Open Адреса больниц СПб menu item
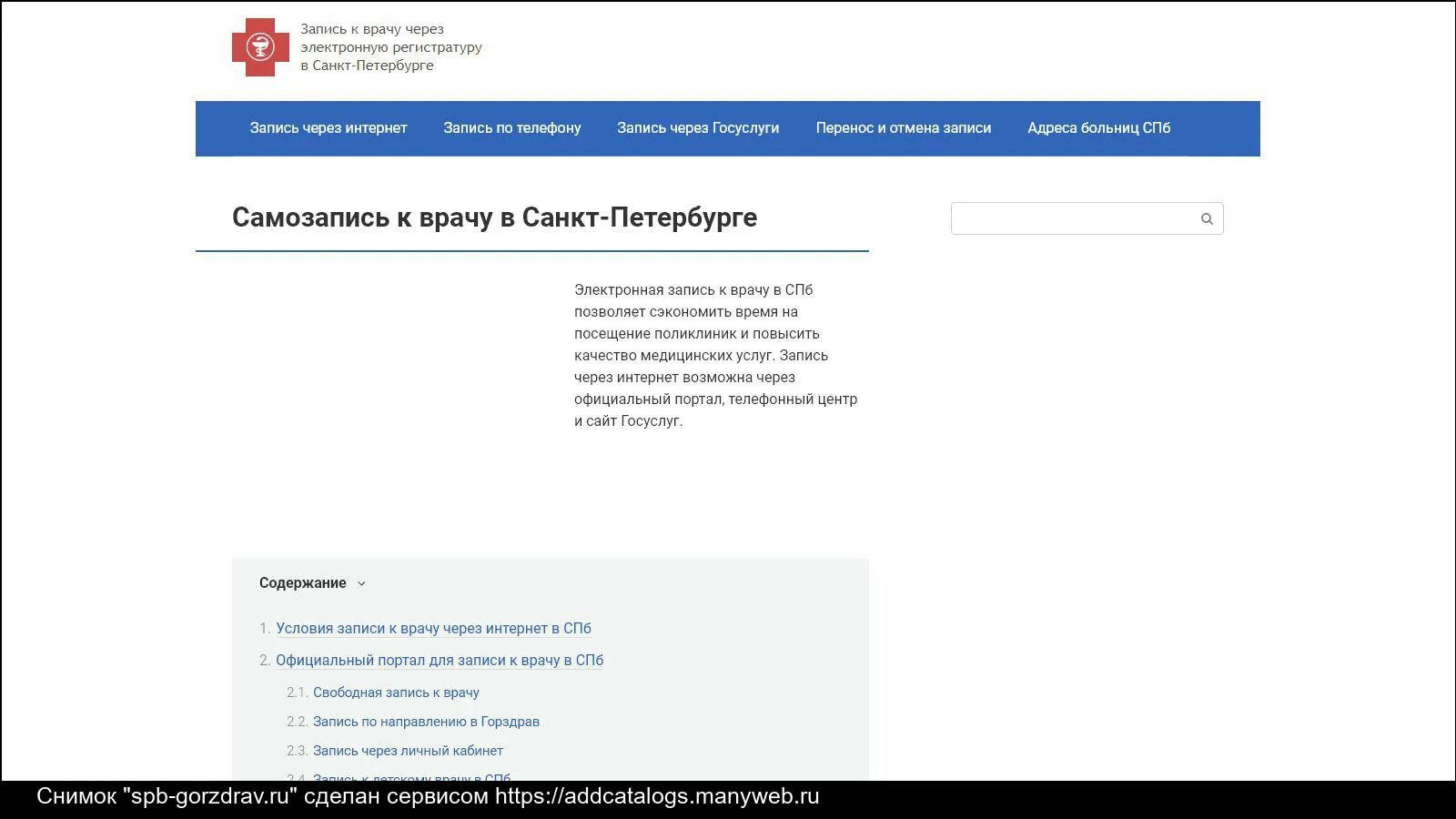 1099,128
